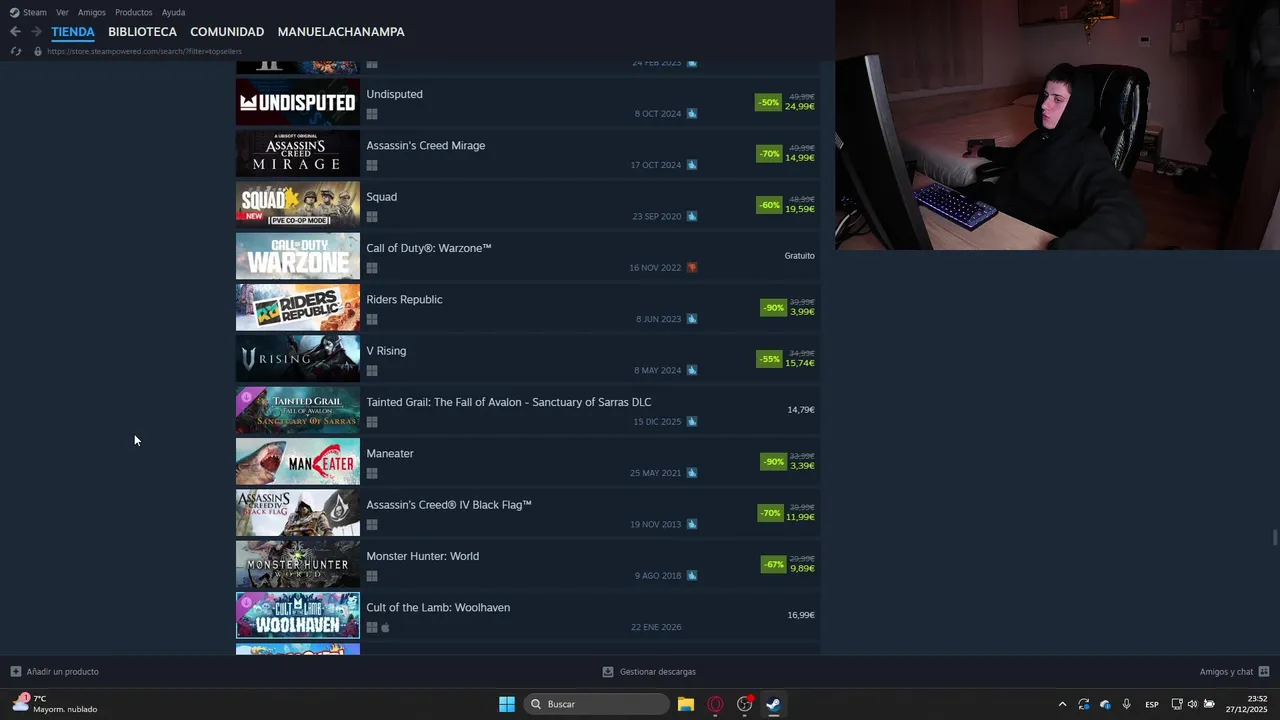Click the Undisputed thumbnail image

coord(298,102)
